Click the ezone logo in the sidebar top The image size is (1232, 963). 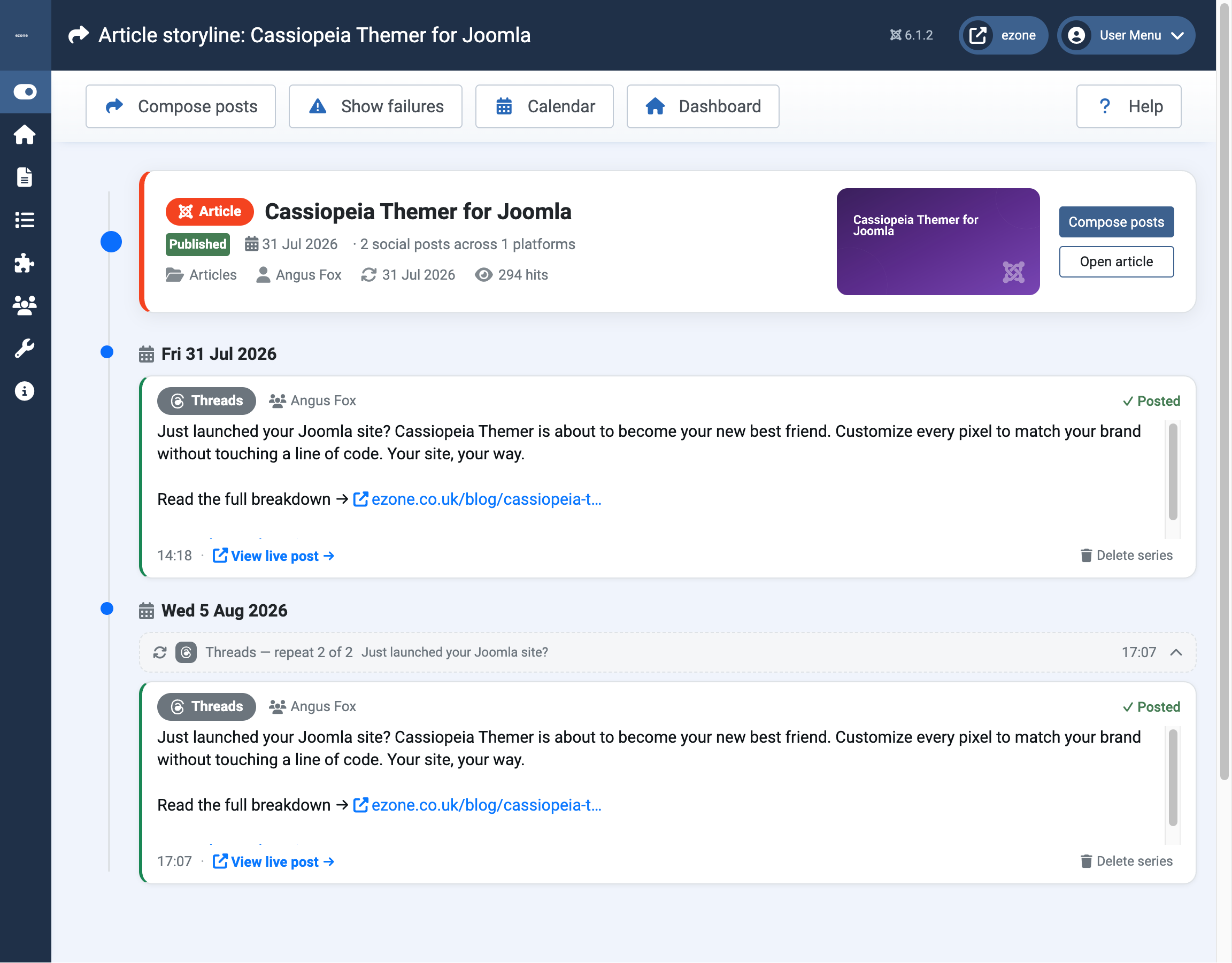(x=21, y=35)
